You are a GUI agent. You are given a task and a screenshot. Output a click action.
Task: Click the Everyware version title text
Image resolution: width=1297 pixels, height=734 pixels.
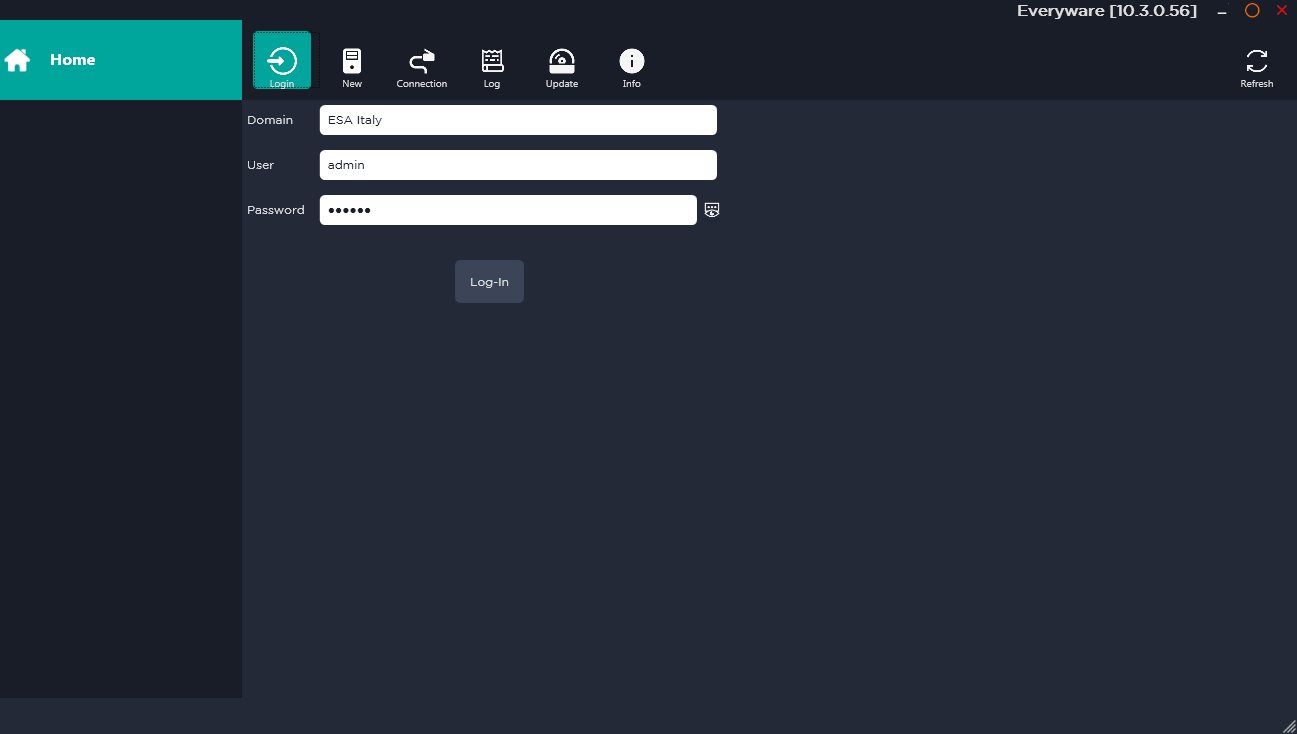pos(1106,11)
